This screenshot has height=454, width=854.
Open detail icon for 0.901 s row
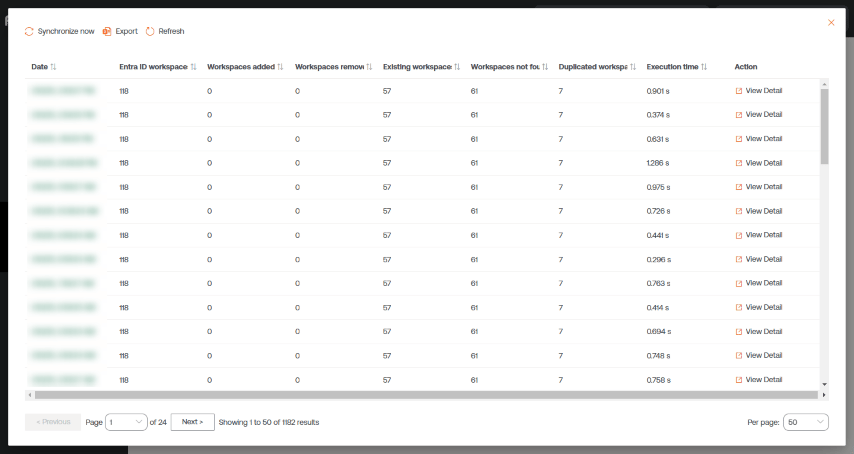739,91
